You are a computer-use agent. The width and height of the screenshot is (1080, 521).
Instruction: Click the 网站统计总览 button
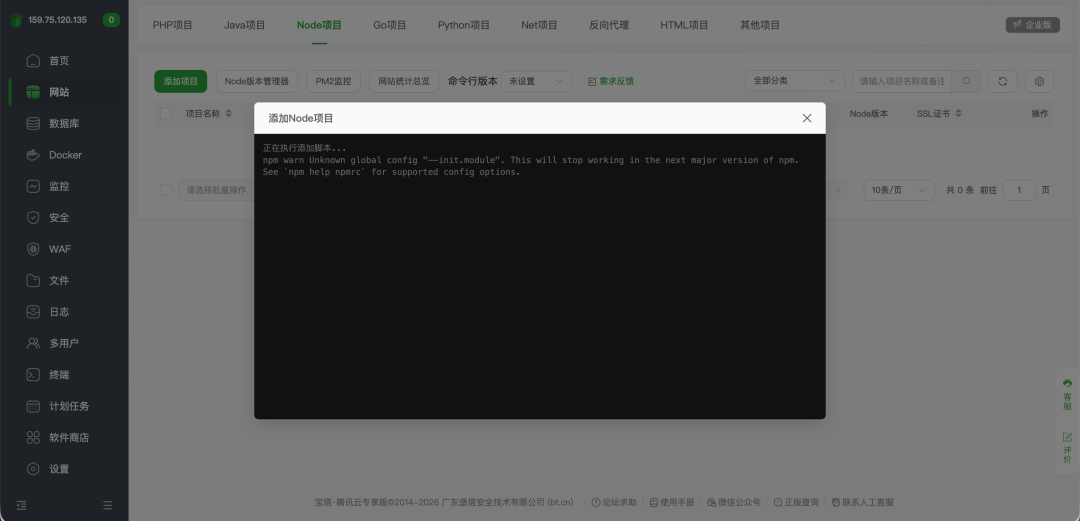404,81
